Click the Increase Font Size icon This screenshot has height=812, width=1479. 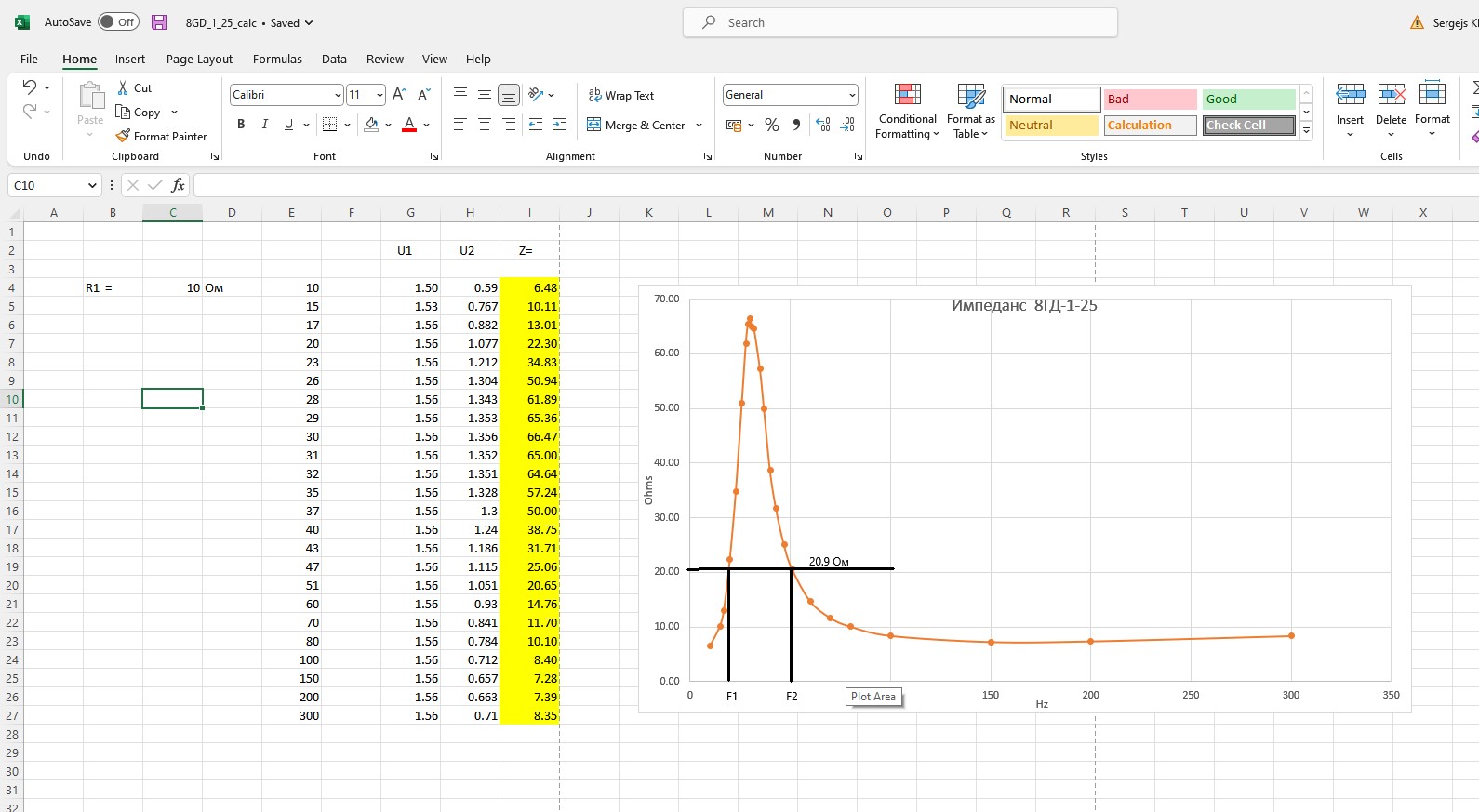(x=399, y=95)
